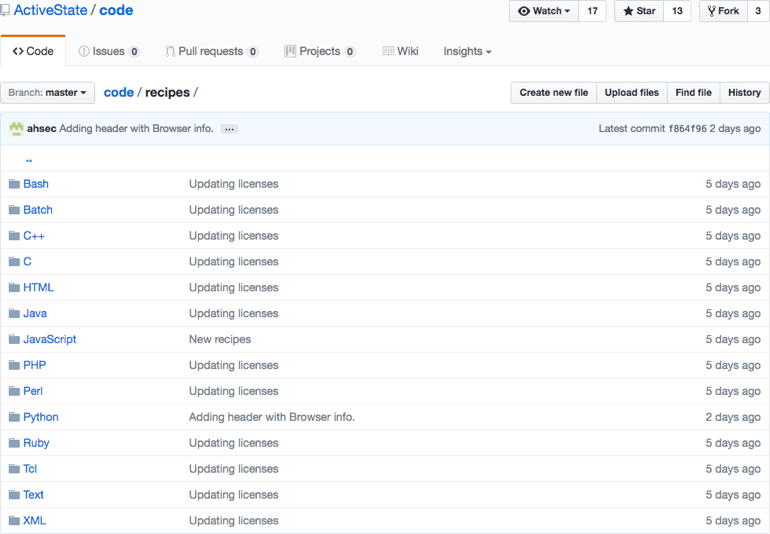The image size is (770, 534).
Task: Click the Batch folder icon
Action: point(14,210)
